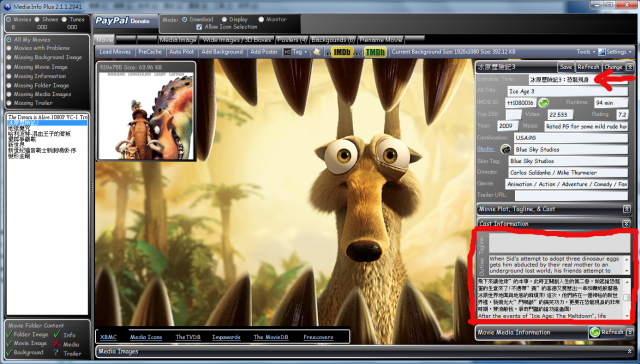Screen dimensions: 640x364
Task: Select 'The Dream is Alive' in movie list
Action: [x=47, y=117]
